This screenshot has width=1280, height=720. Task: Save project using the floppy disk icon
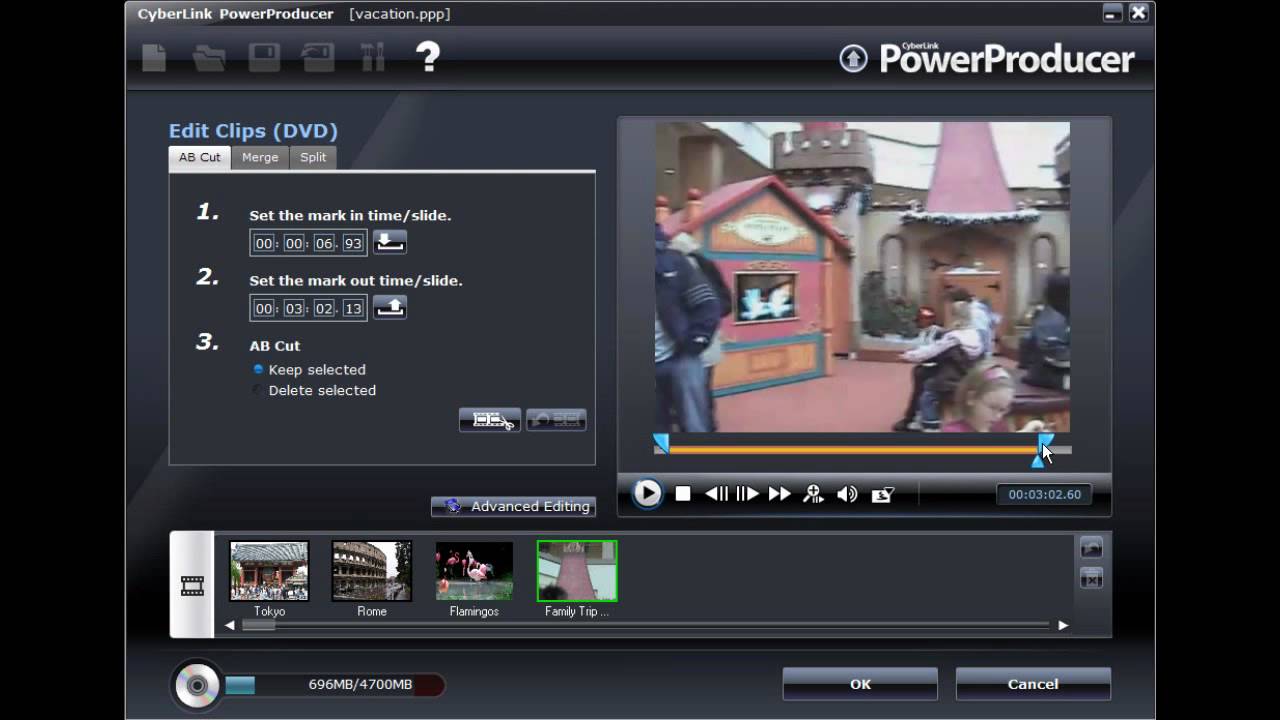264,58
